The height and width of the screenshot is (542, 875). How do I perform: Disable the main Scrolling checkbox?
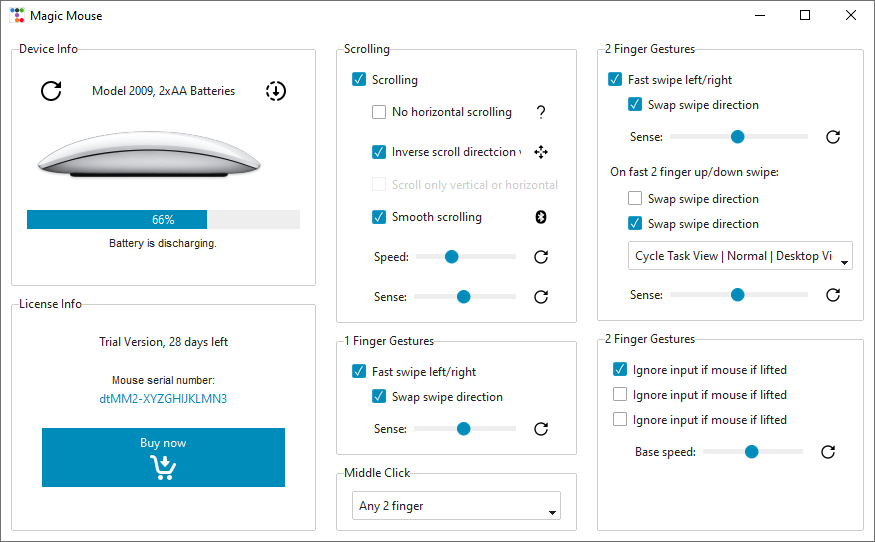[x=359, y=80]
